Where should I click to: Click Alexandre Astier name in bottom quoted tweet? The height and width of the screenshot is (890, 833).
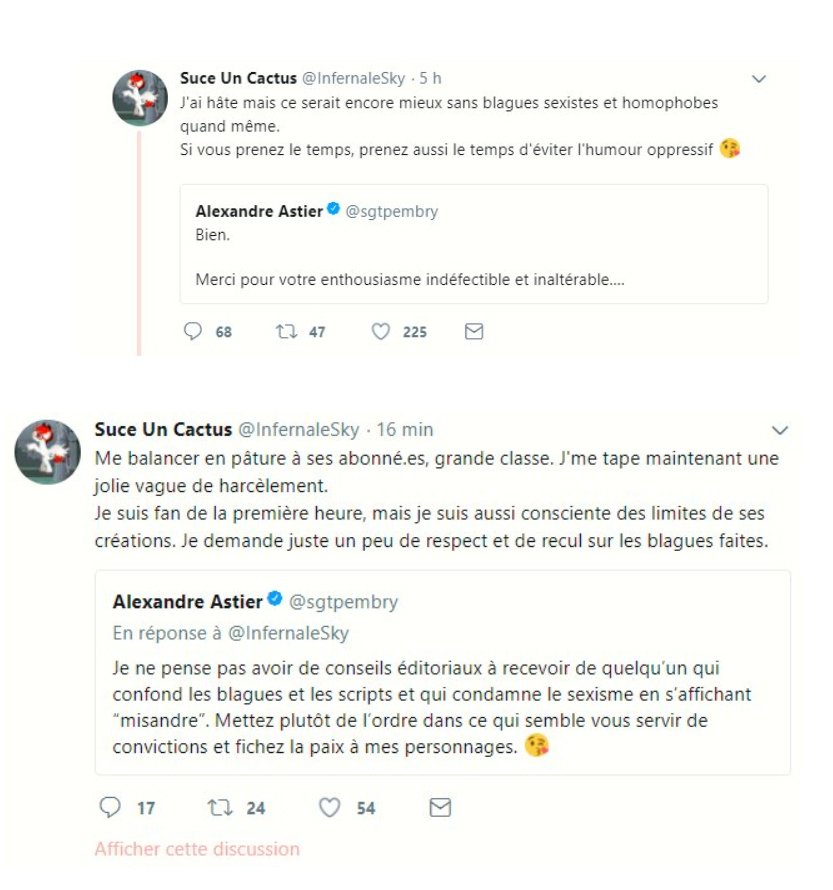[187, 602]
